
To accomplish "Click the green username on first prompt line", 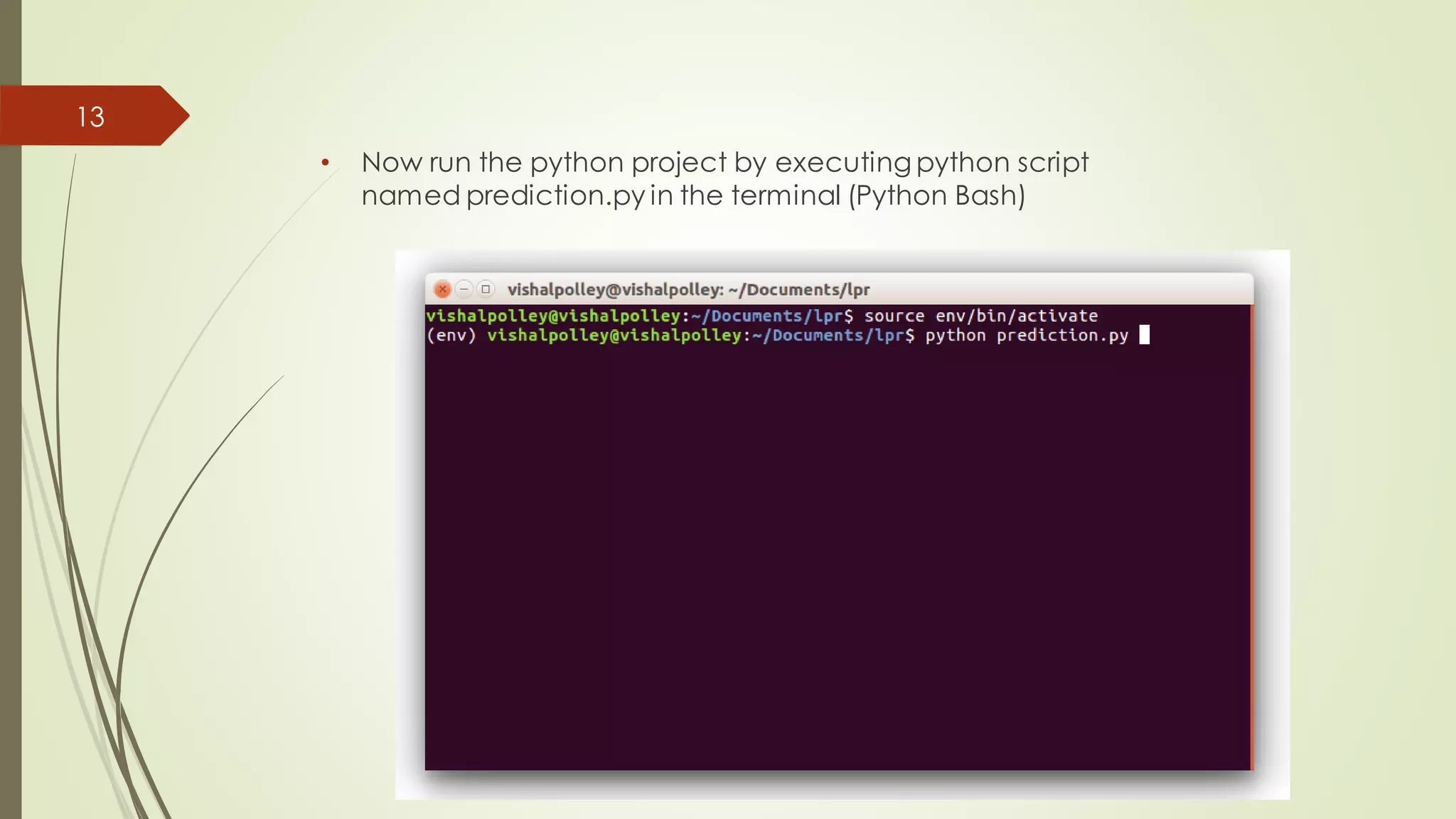I will click(x=553, y=316).
